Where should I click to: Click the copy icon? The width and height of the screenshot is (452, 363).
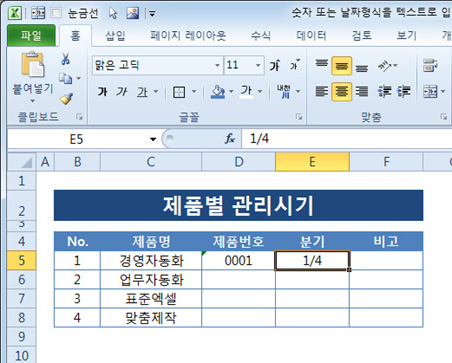point(65,79)
